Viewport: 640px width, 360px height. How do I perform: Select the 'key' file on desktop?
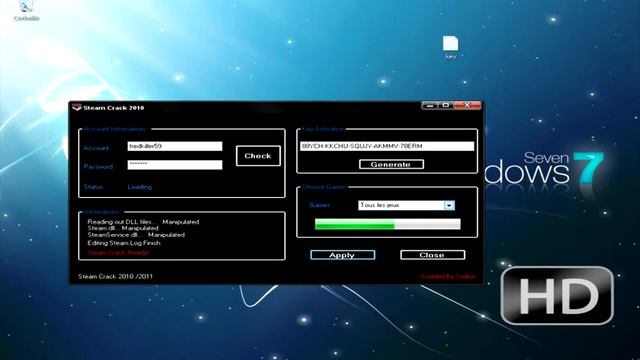(451, 48)
